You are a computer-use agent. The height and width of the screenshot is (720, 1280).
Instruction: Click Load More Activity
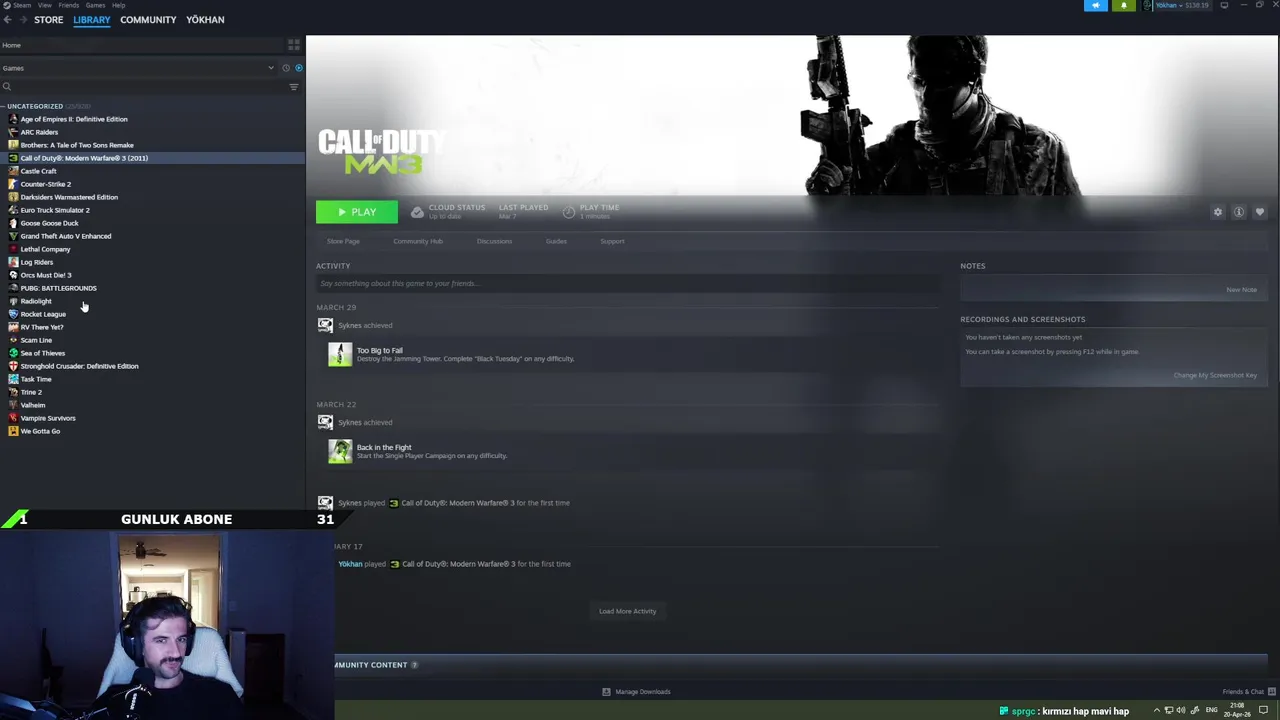click(x=627, y=611)
